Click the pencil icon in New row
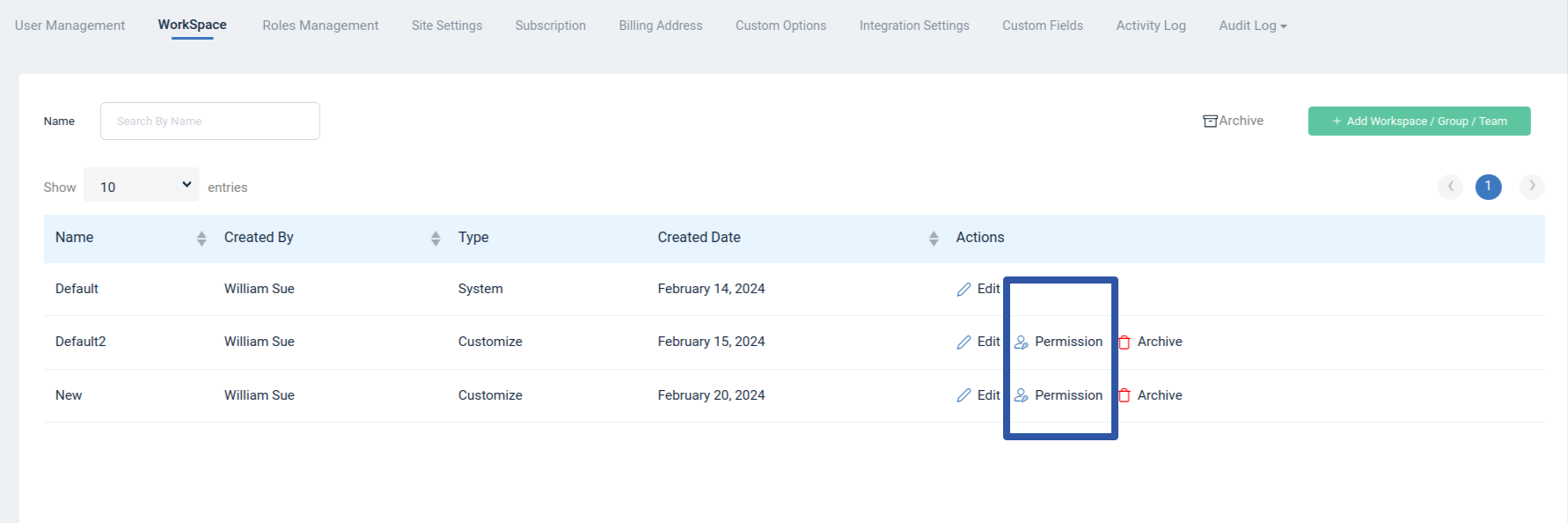Image resolution: width=1568 pixels, height=523 pixels. tap(964, 395)
